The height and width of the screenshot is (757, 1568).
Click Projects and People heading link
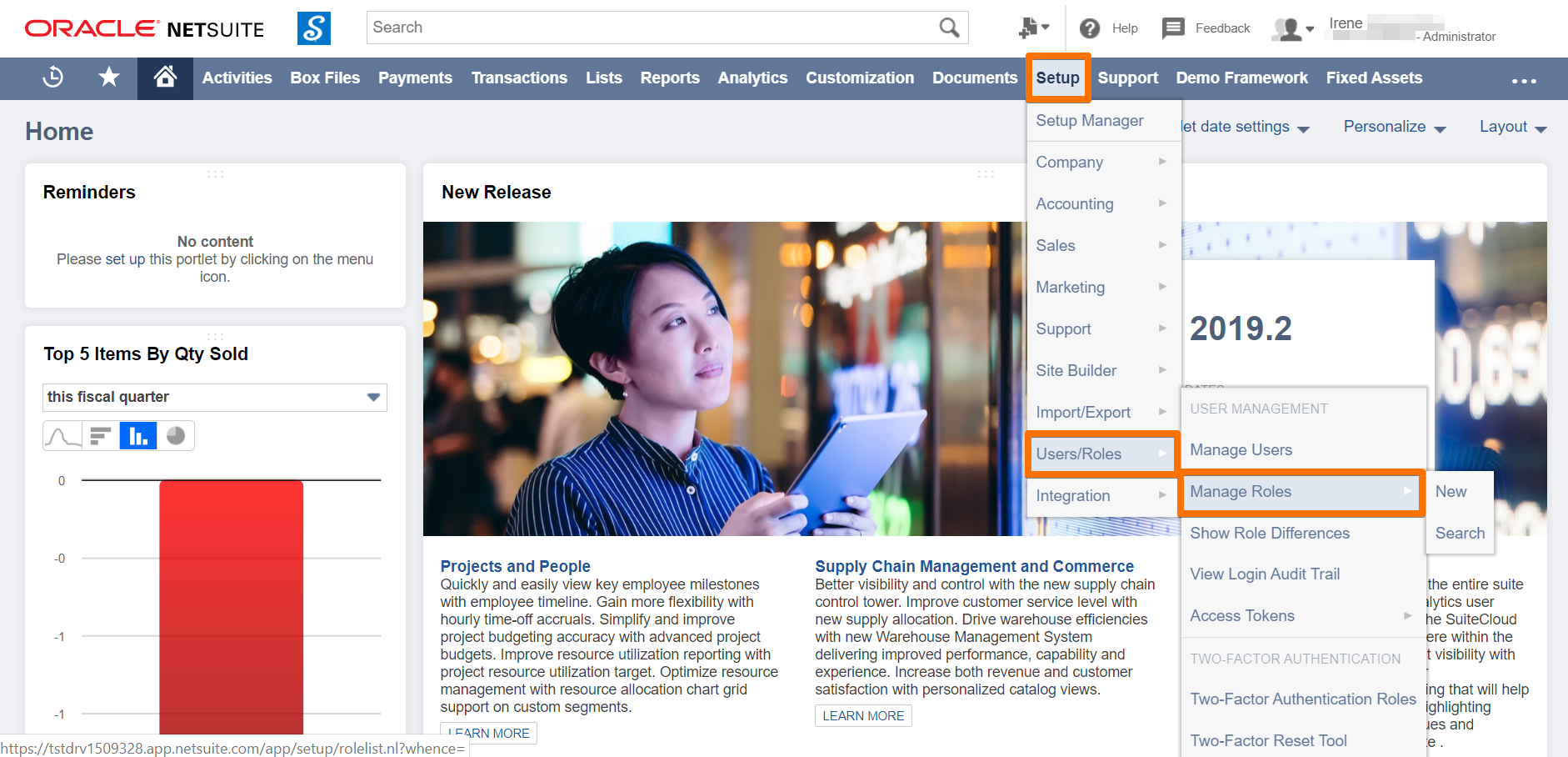click(x=515, y=567)
